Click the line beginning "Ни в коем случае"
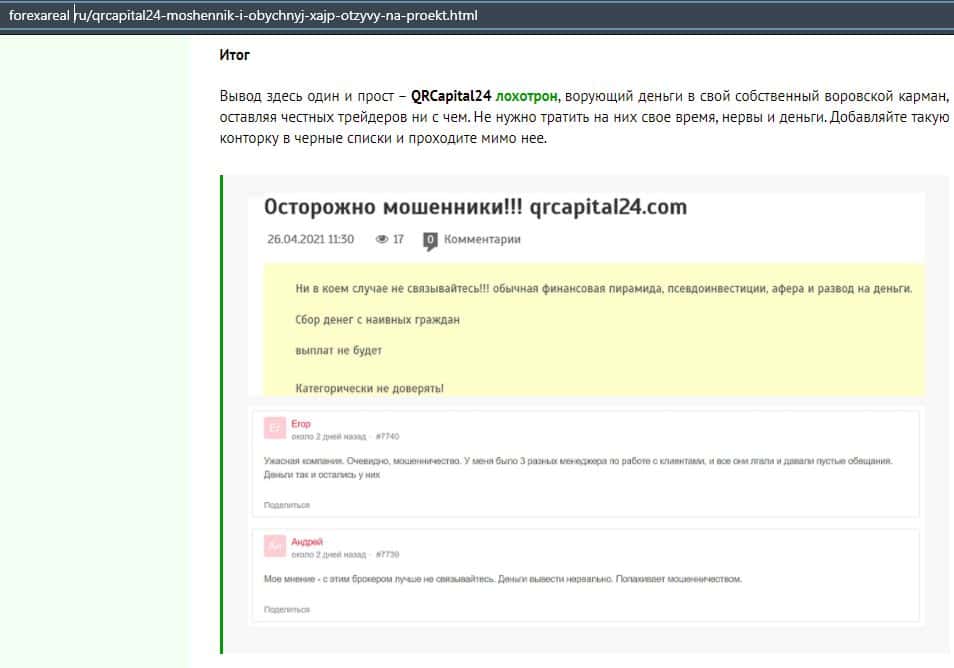Viewport: 954px width, 668px height. [604, 288]
